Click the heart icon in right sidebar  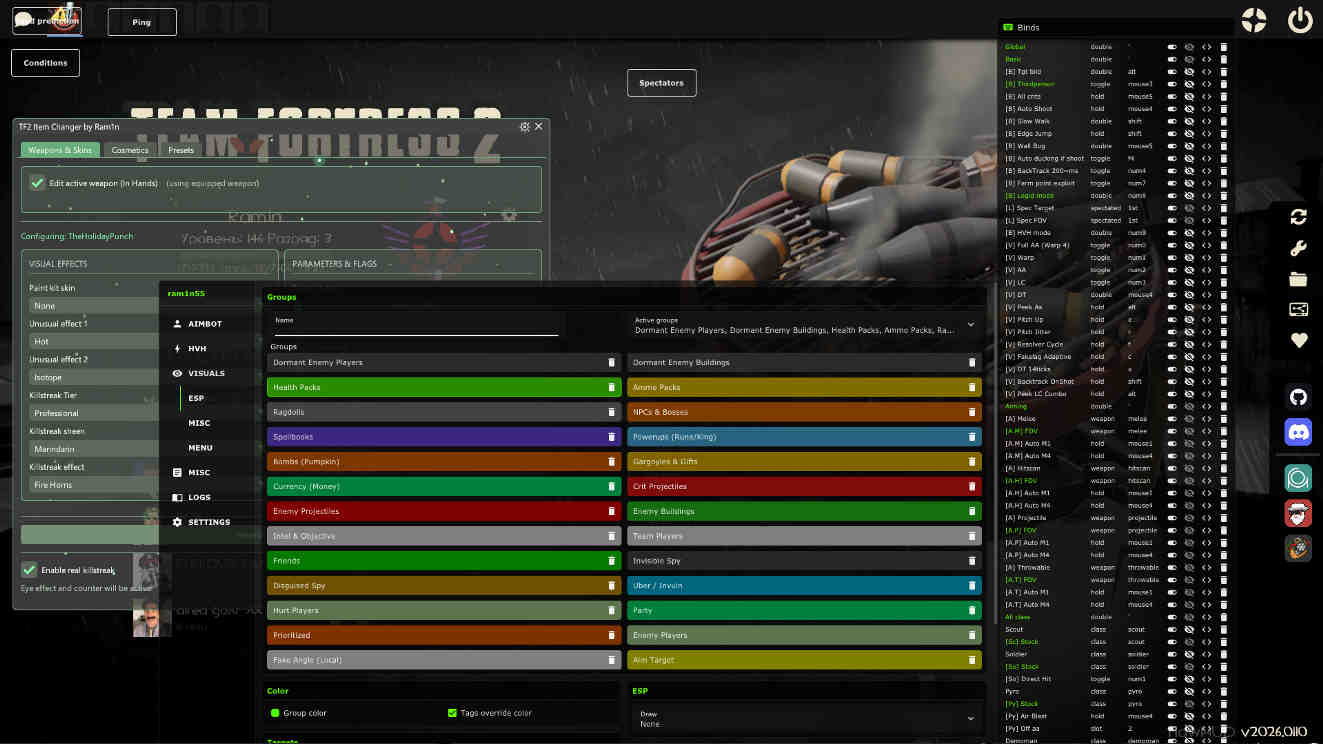click(x=1298, y=341)
